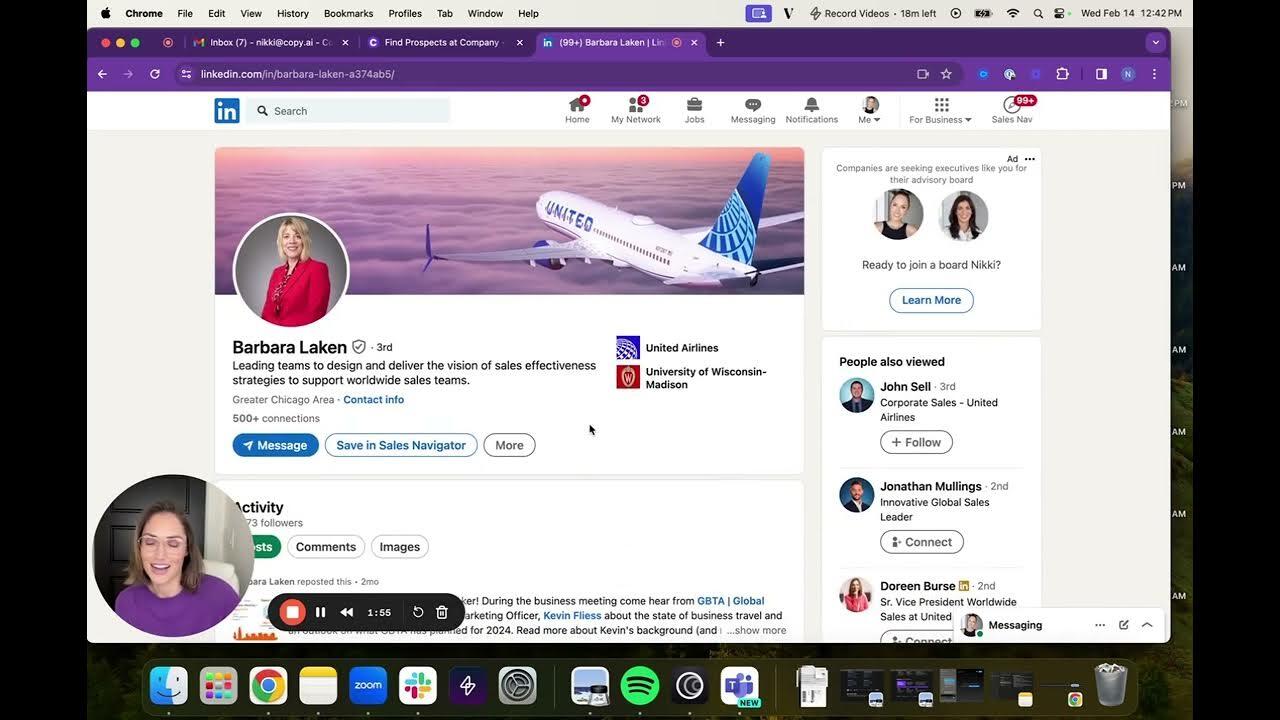Expand post with show more
Viewport: 1280px width, 720px height.
(x=757, y=631)
